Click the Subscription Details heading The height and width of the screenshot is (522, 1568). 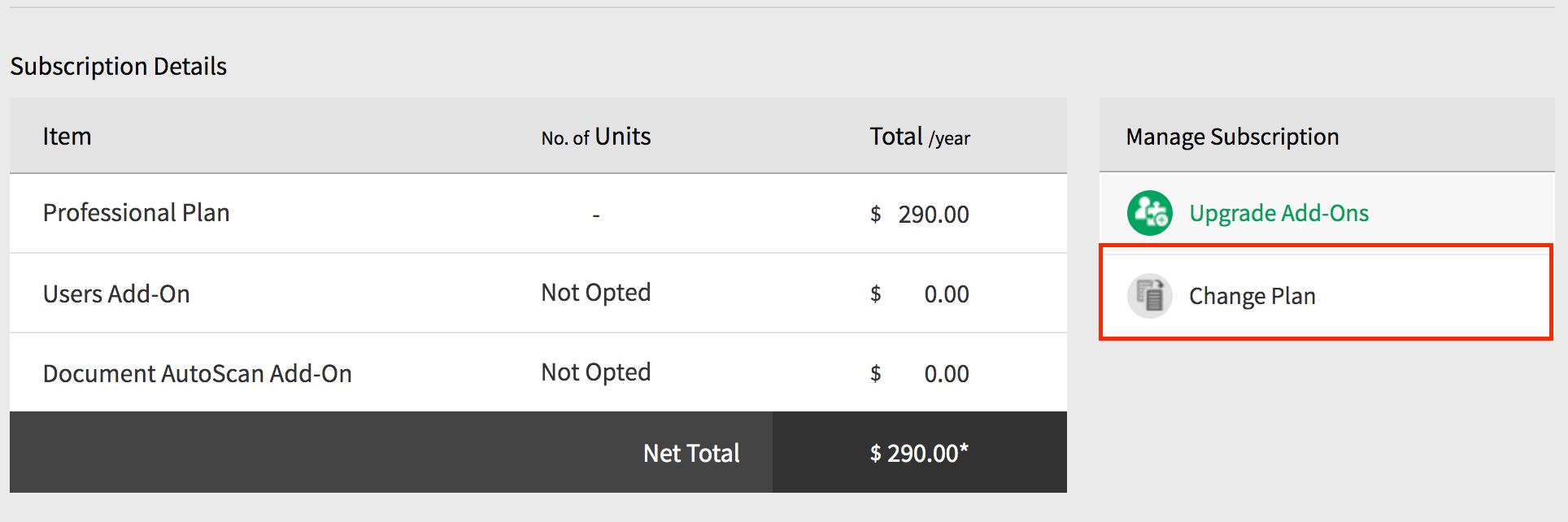click(x=118, y=66)
